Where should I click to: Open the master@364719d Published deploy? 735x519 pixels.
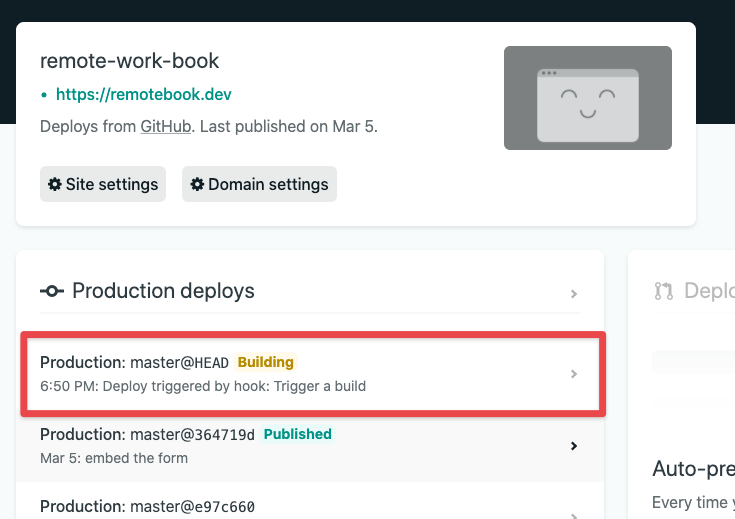click(x=310, y=445)
